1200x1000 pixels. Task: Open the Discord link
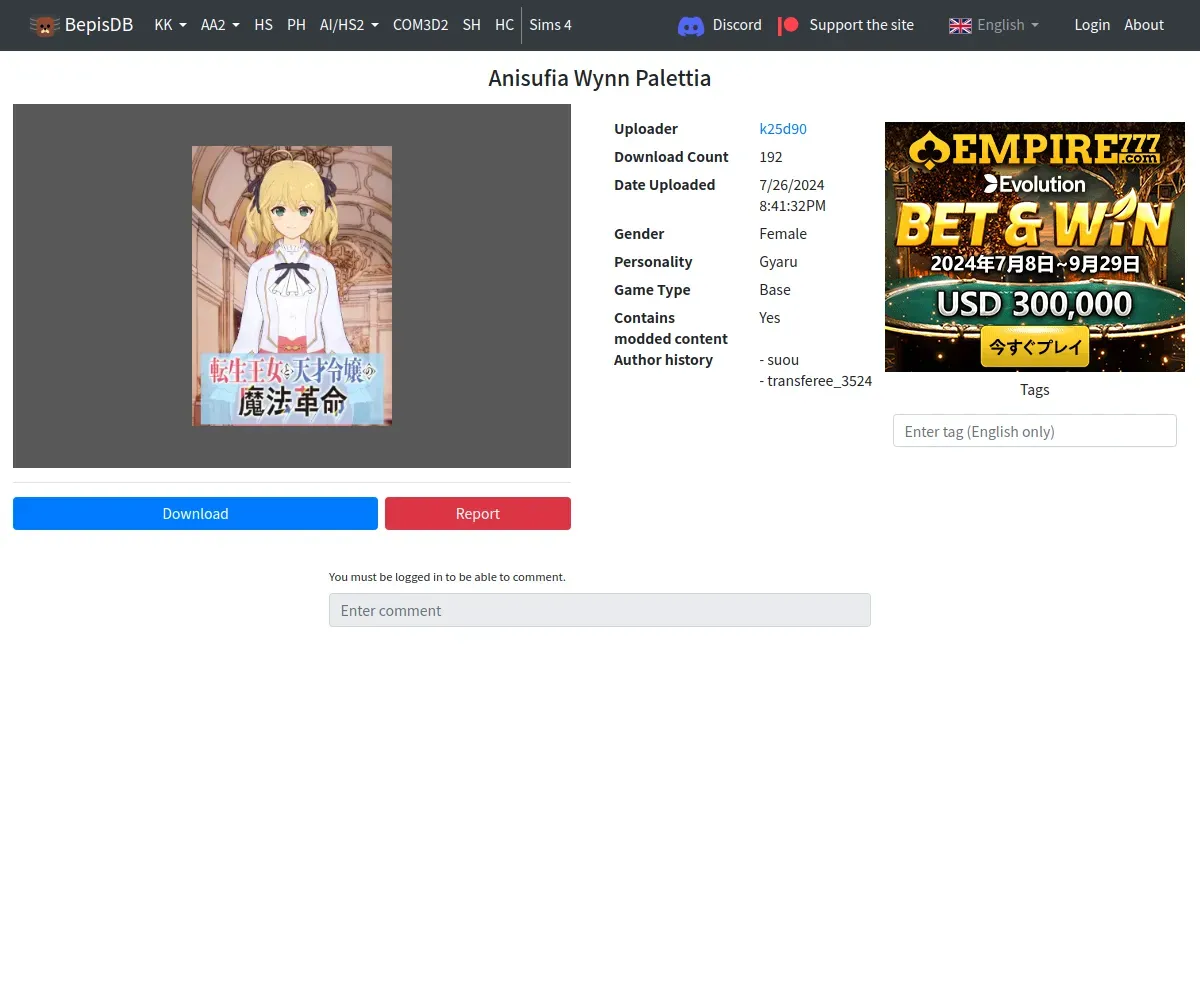737,25
